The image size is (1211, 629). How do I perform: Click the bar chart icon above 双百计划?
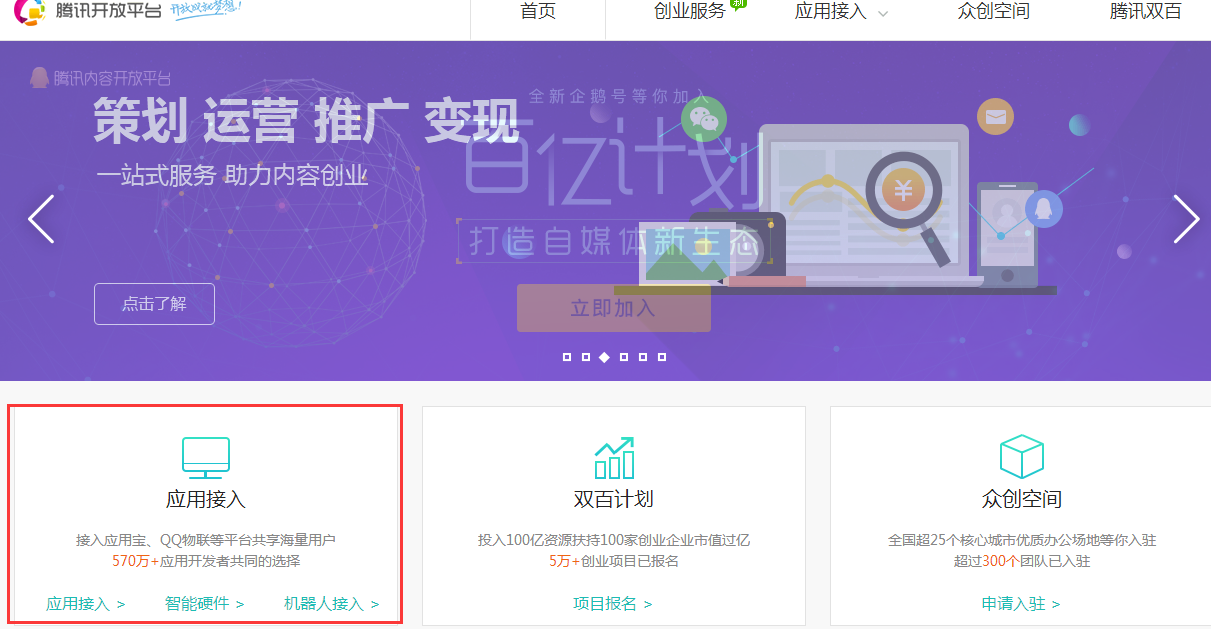click(614, 457)
